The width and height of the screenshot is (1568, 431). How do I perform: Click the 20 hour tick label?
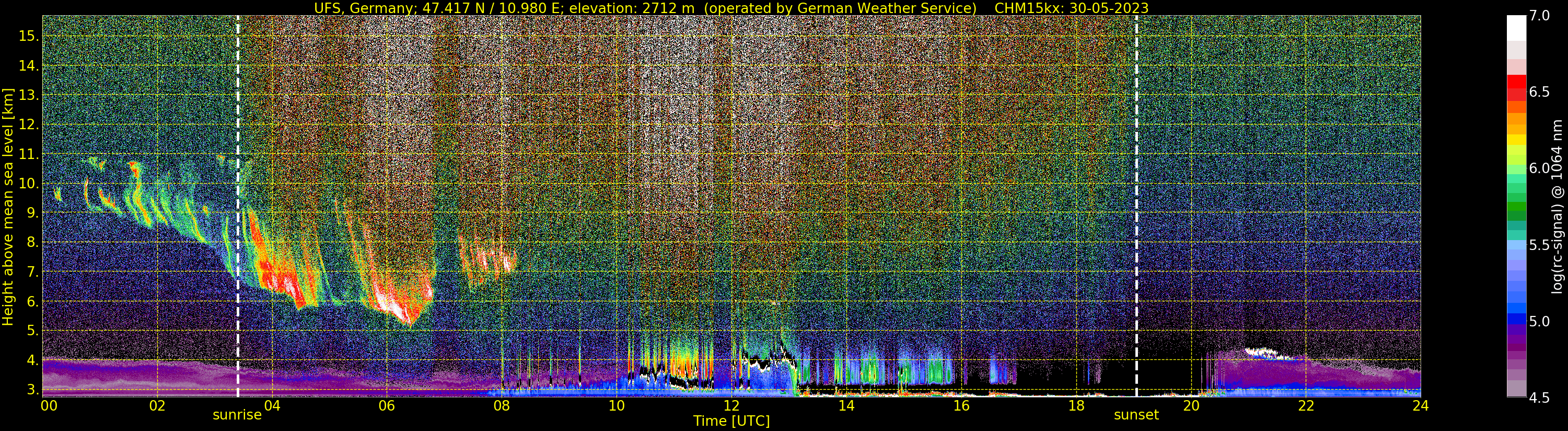[x=1191, y=405]
